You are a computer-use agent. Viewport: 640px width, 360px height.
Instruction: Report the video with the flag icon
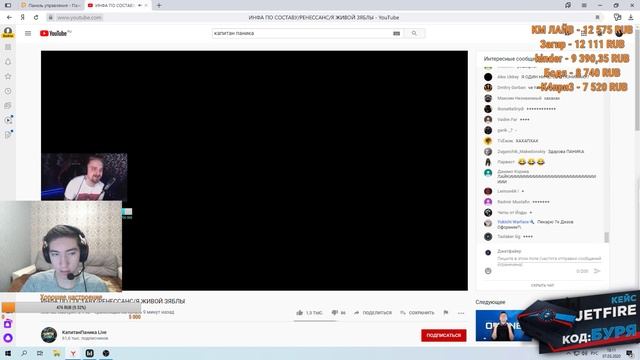click(x=446, y=313)
